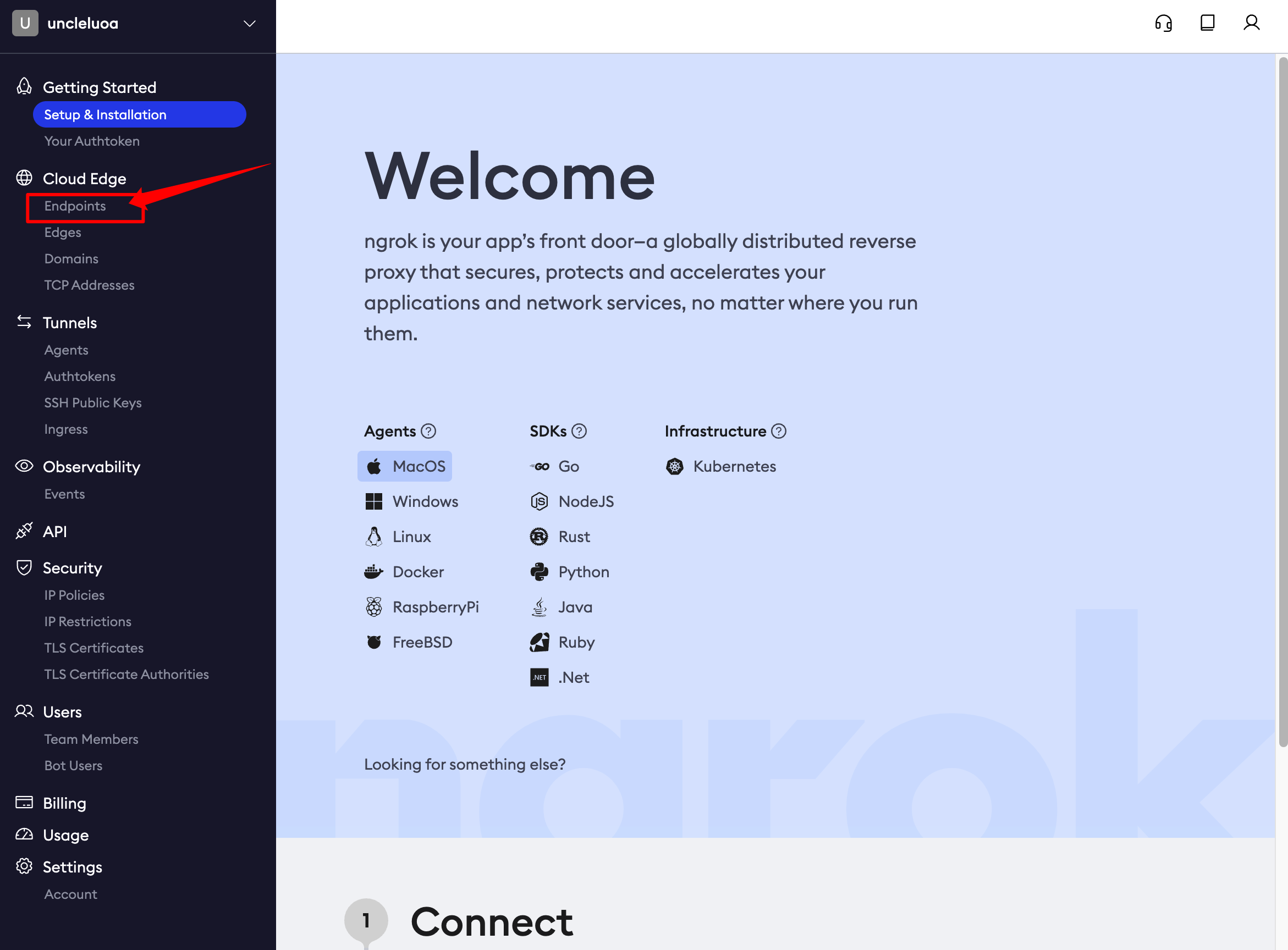Viewport: 1288px width, 950px height.
Task: Click the Settings gear icon
Action: [24, 866]
